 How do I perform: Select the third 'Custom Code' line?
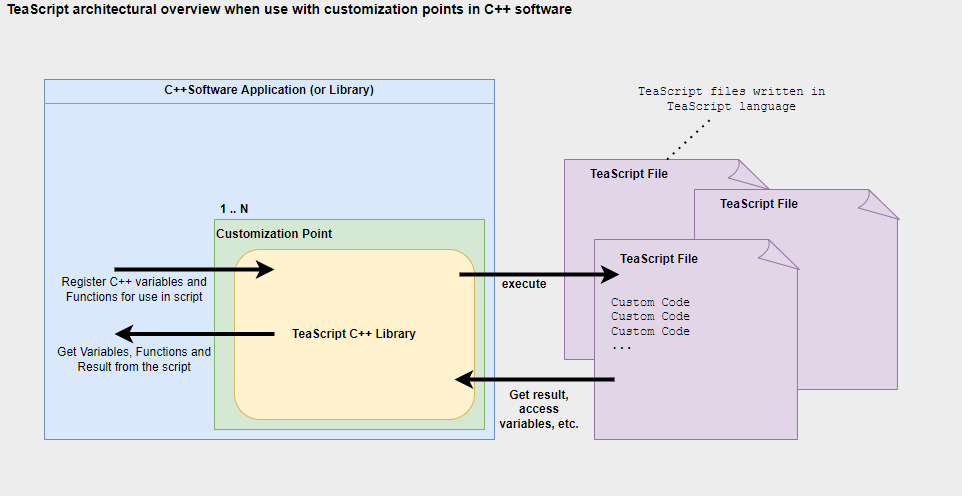[650, 331]
